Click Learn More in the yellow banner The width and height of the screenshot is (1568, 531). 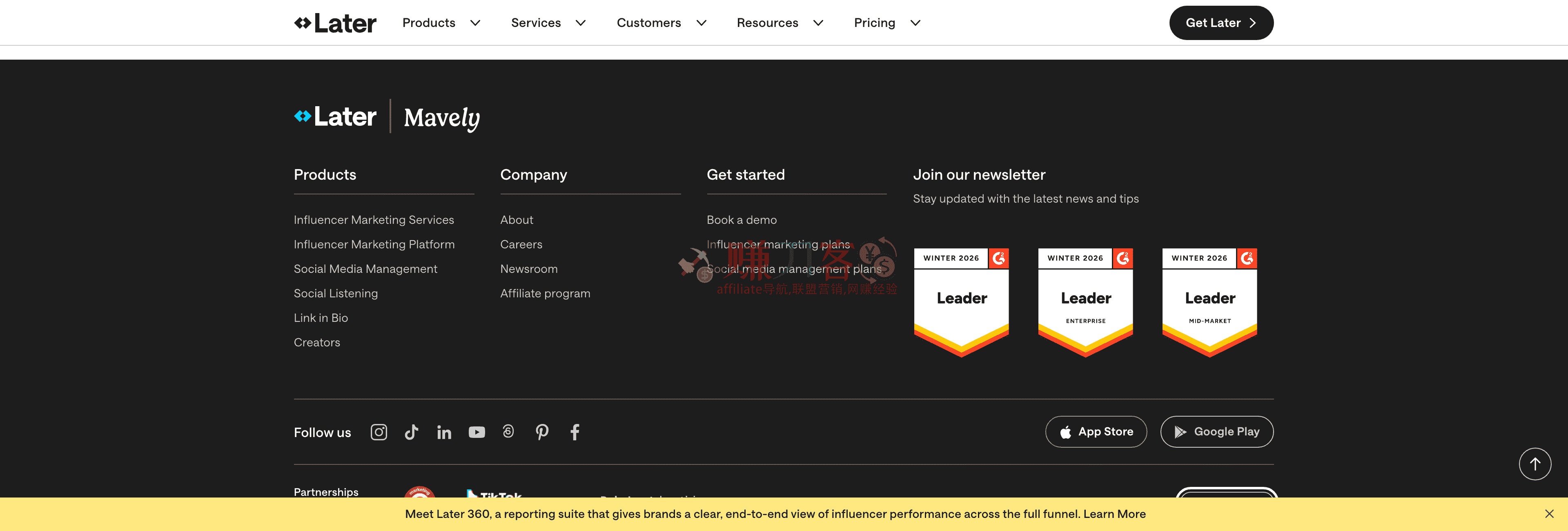point(1114,514)
